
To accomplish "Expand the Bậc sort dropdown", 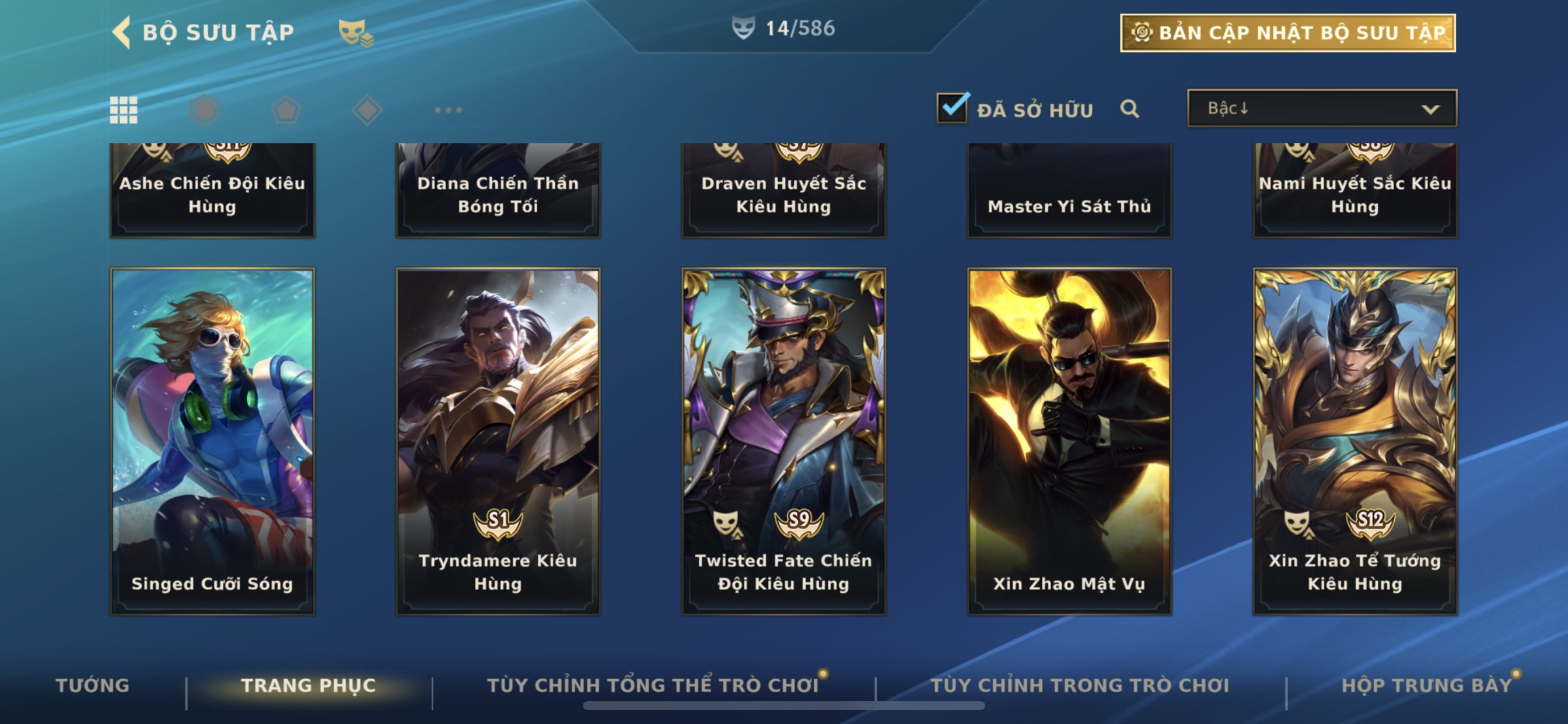I will point(1322,108).
